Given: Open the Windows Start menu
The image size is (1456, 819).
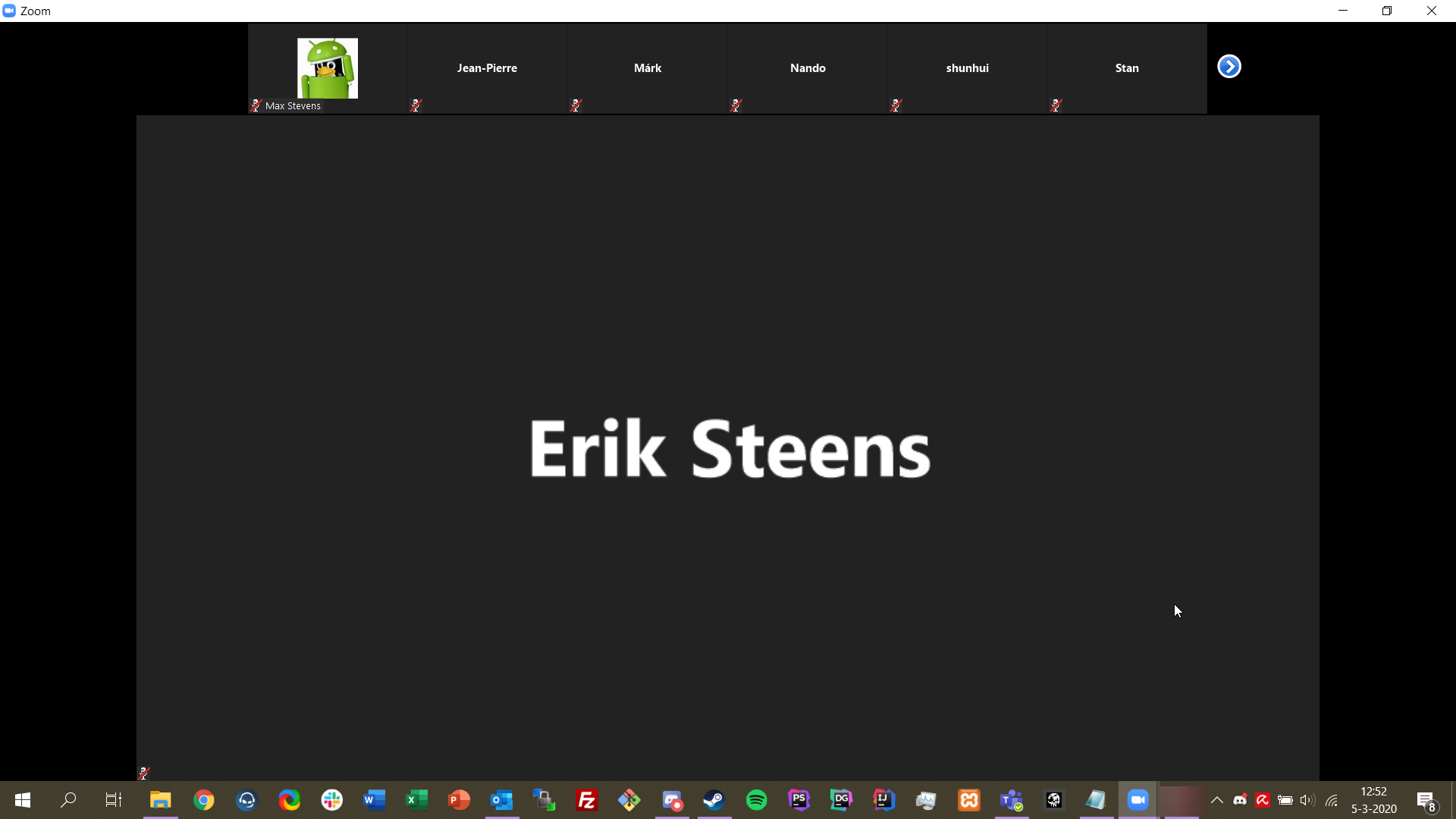Looking at the screenshot, I should click(x=23, y=800).
